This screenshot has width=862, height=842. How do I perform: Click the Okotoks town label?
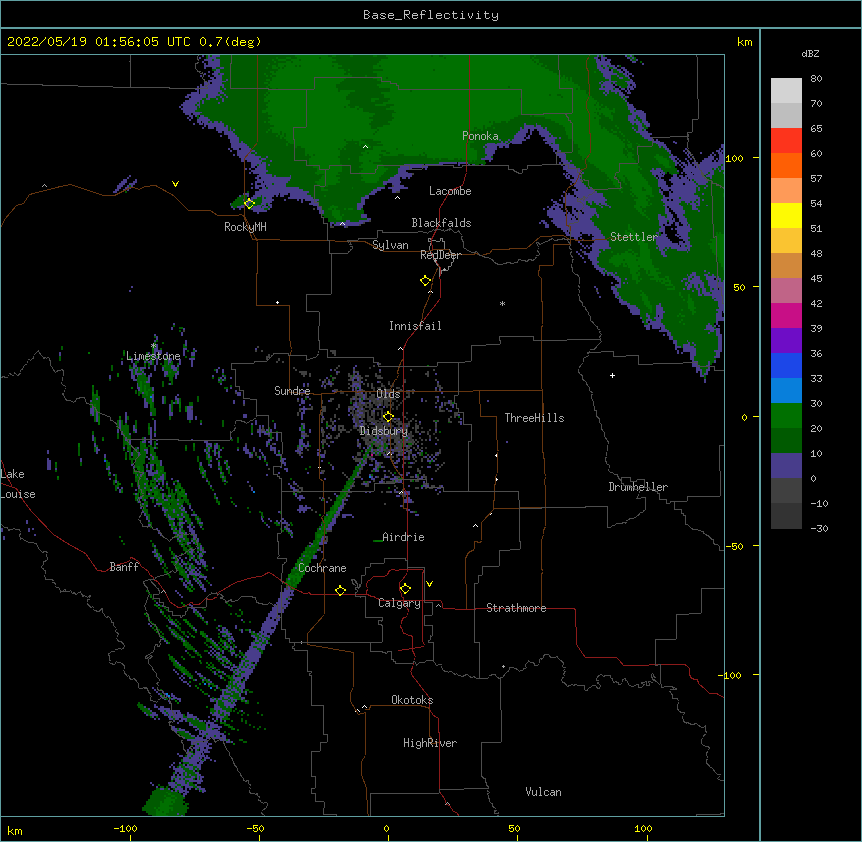pos(412,700)
